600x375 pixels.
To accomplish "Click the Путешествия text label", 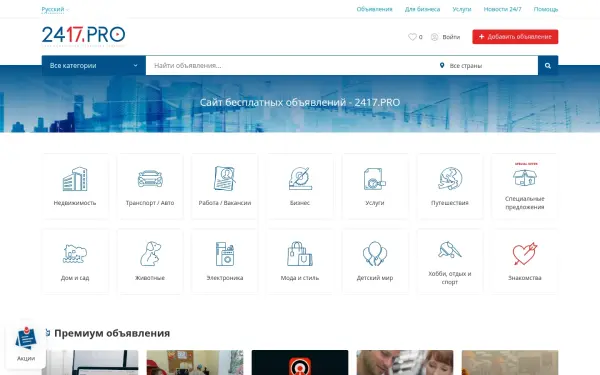I will [450, 203].
